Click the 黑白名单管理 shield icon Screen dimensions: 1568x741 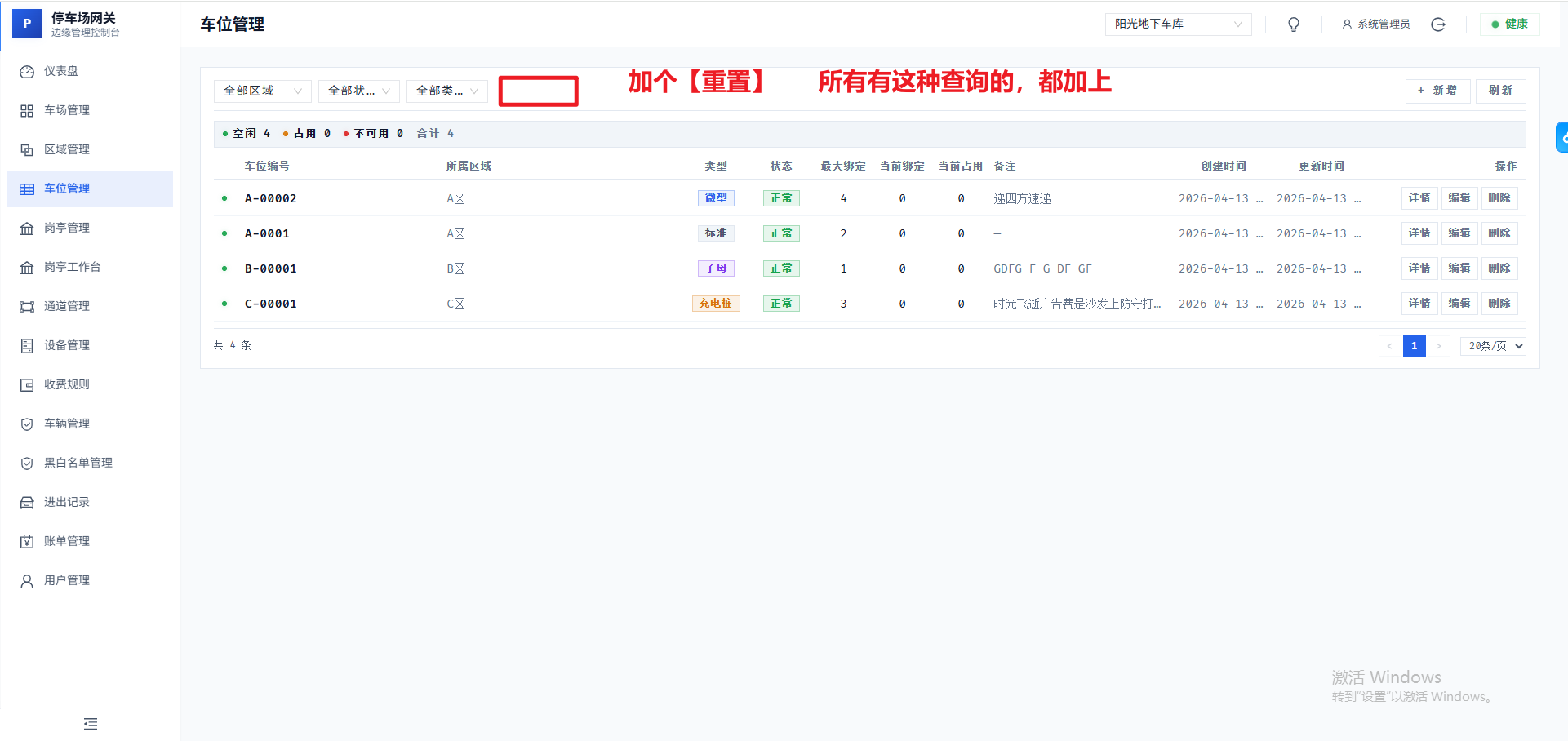(27, 464)
